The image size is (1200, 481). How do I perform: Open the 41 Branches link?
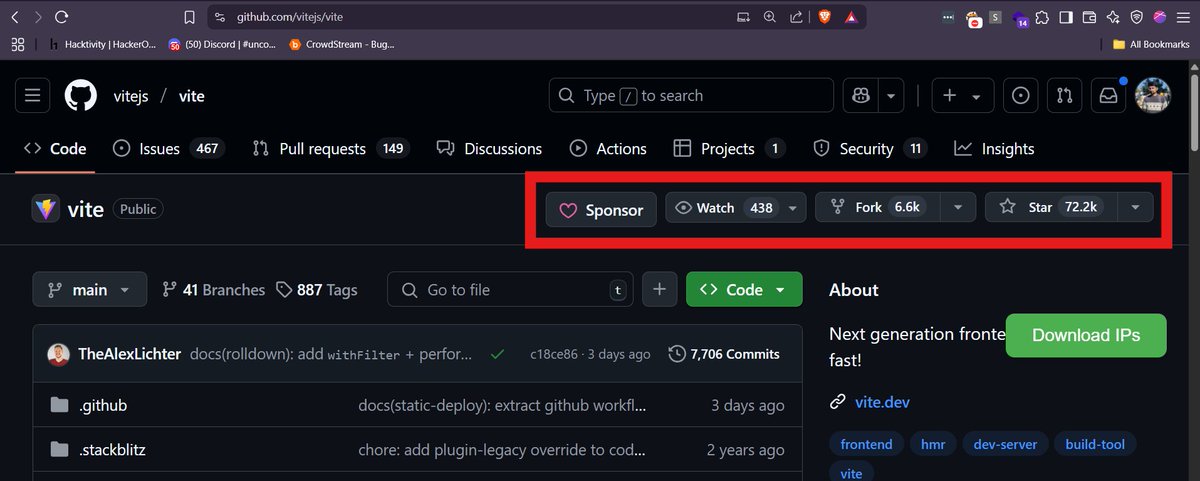point(213,290)
